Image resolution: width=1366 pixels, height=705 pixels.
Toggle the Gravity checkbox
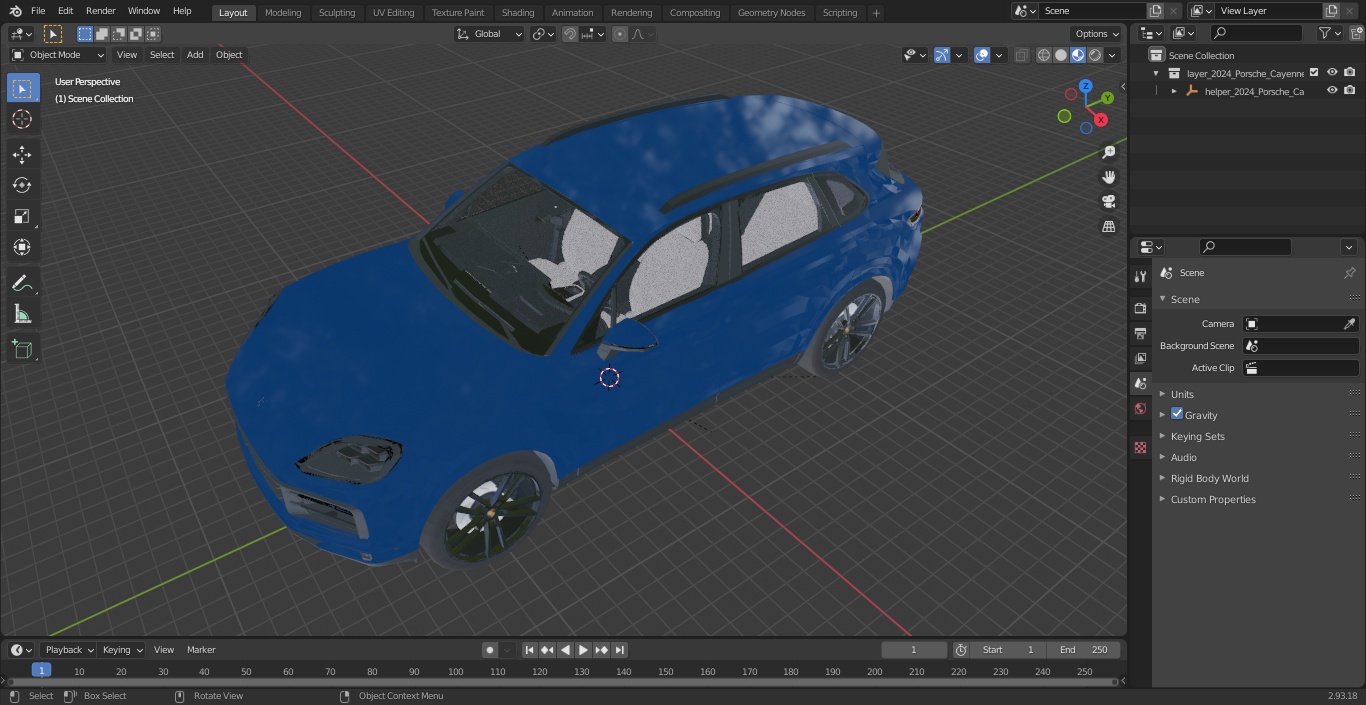[x=1177, y=414]
